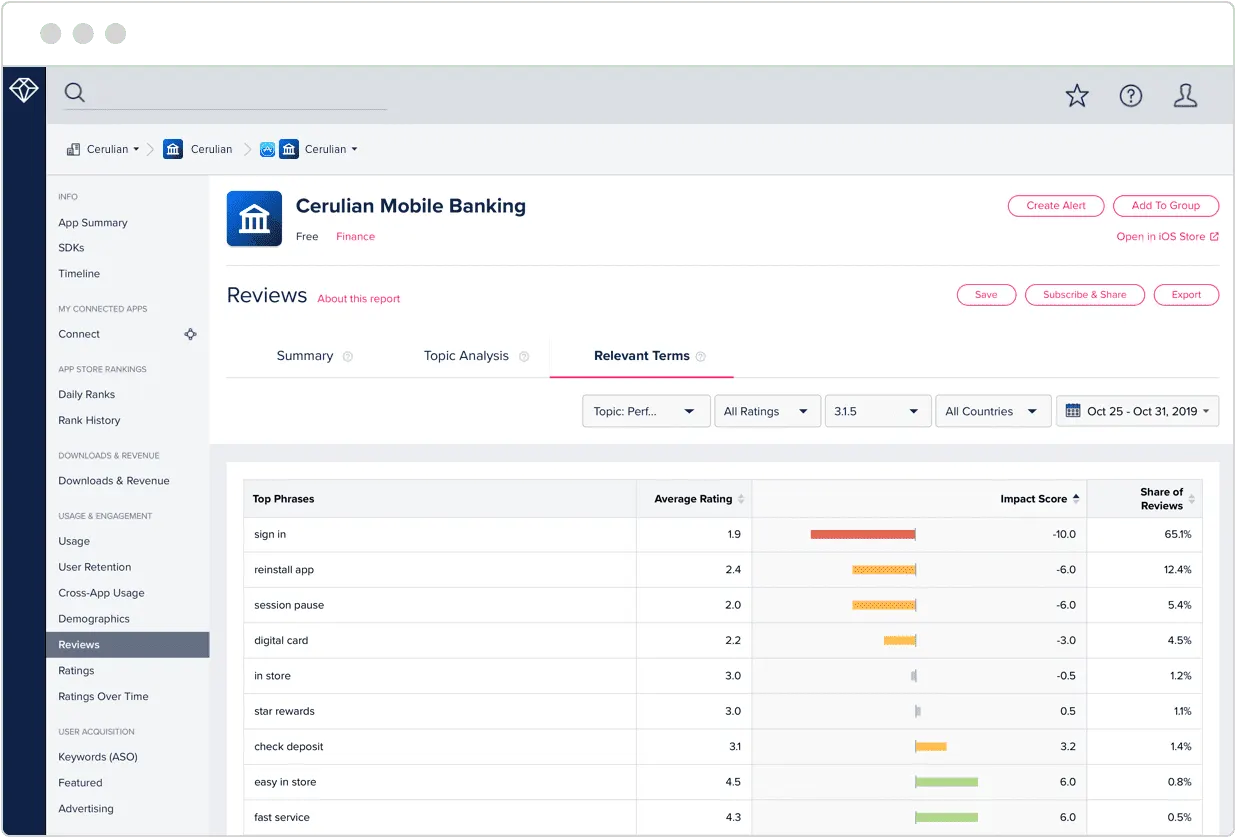Open Featured in sidebar

coord(80,783)
